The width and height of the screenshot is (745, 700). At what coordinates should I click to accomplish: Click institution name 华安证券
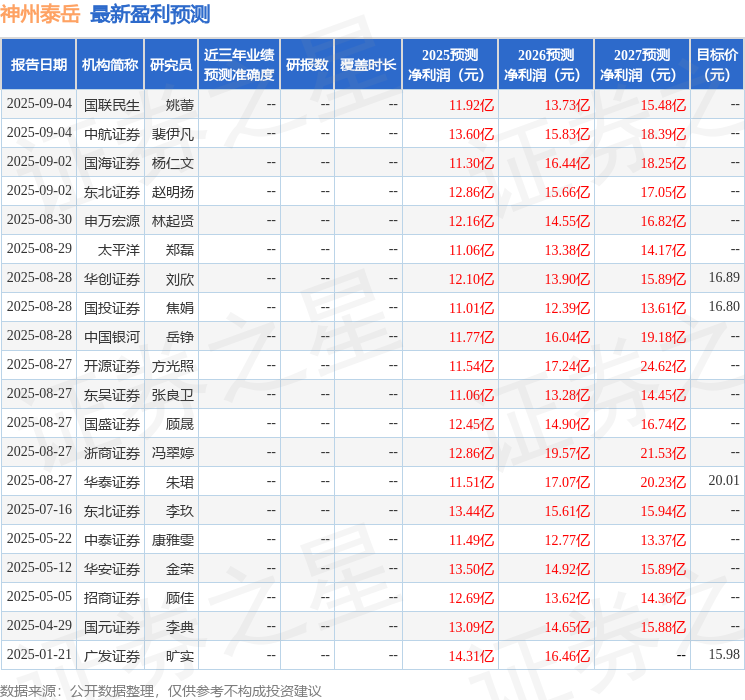pos(112,569)
